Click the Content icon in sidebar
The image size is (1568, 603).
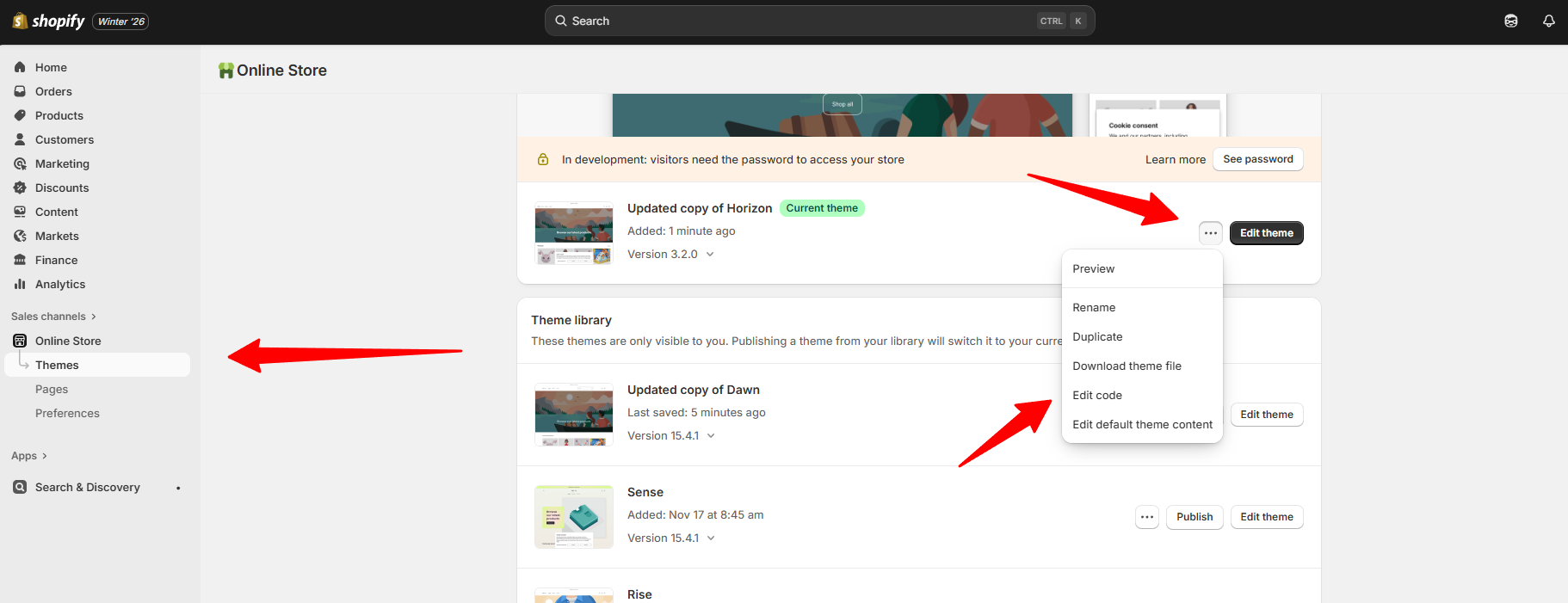coord(20,212)
